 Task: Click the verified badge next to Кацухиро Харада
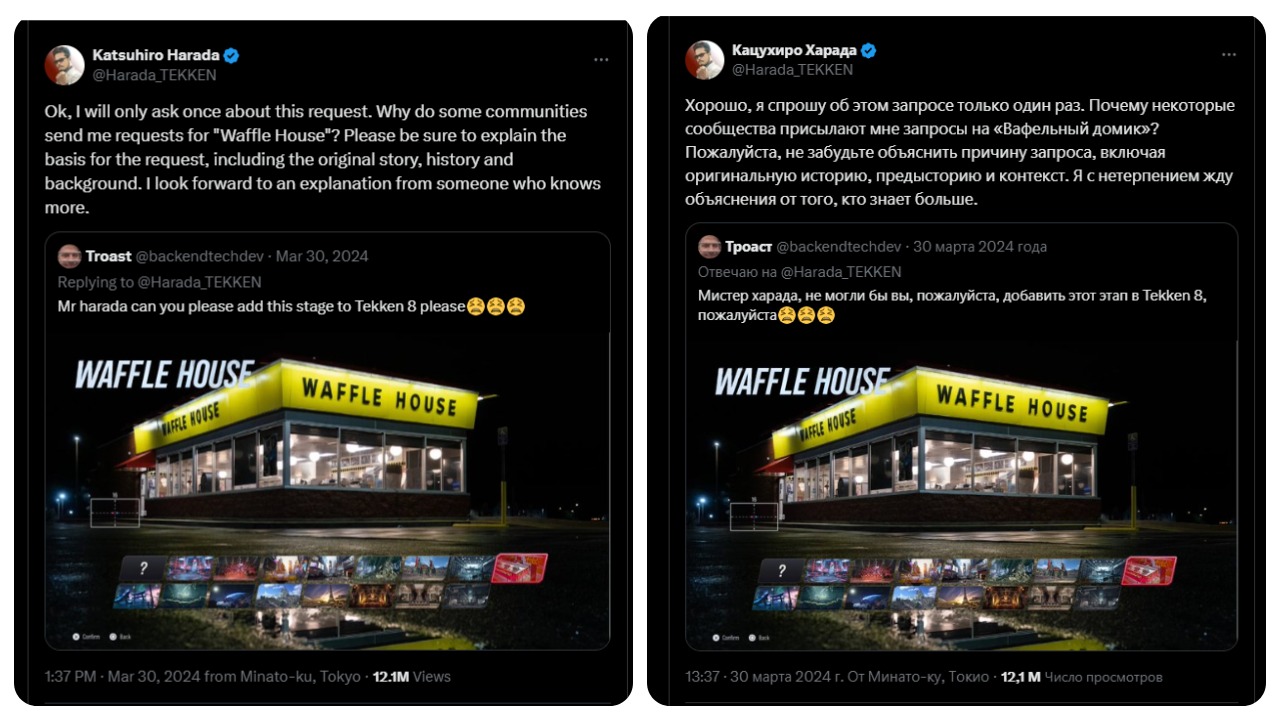(869, 50)
